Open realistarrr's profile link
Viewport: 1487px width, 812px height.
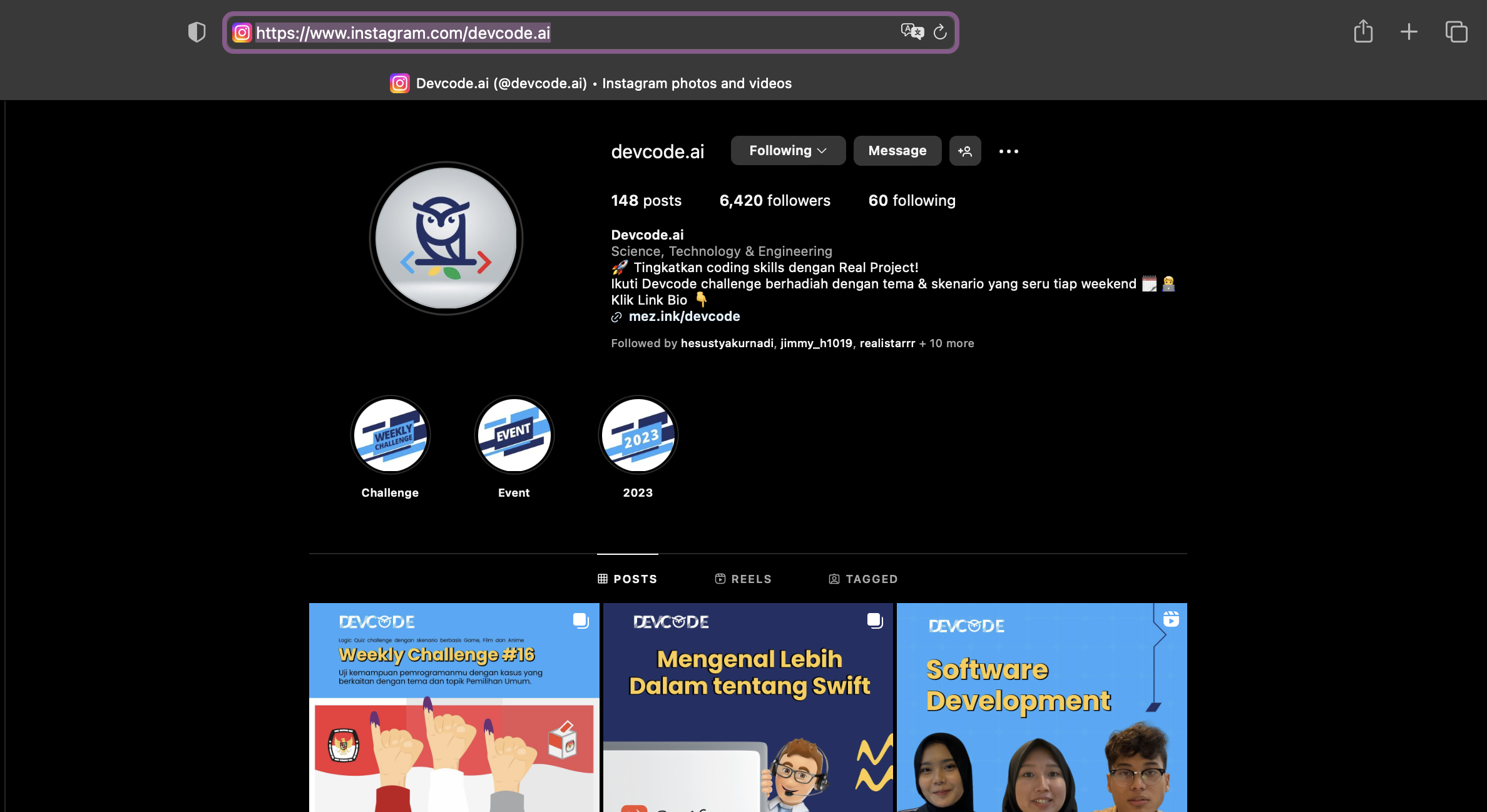(x=887, y=343)
